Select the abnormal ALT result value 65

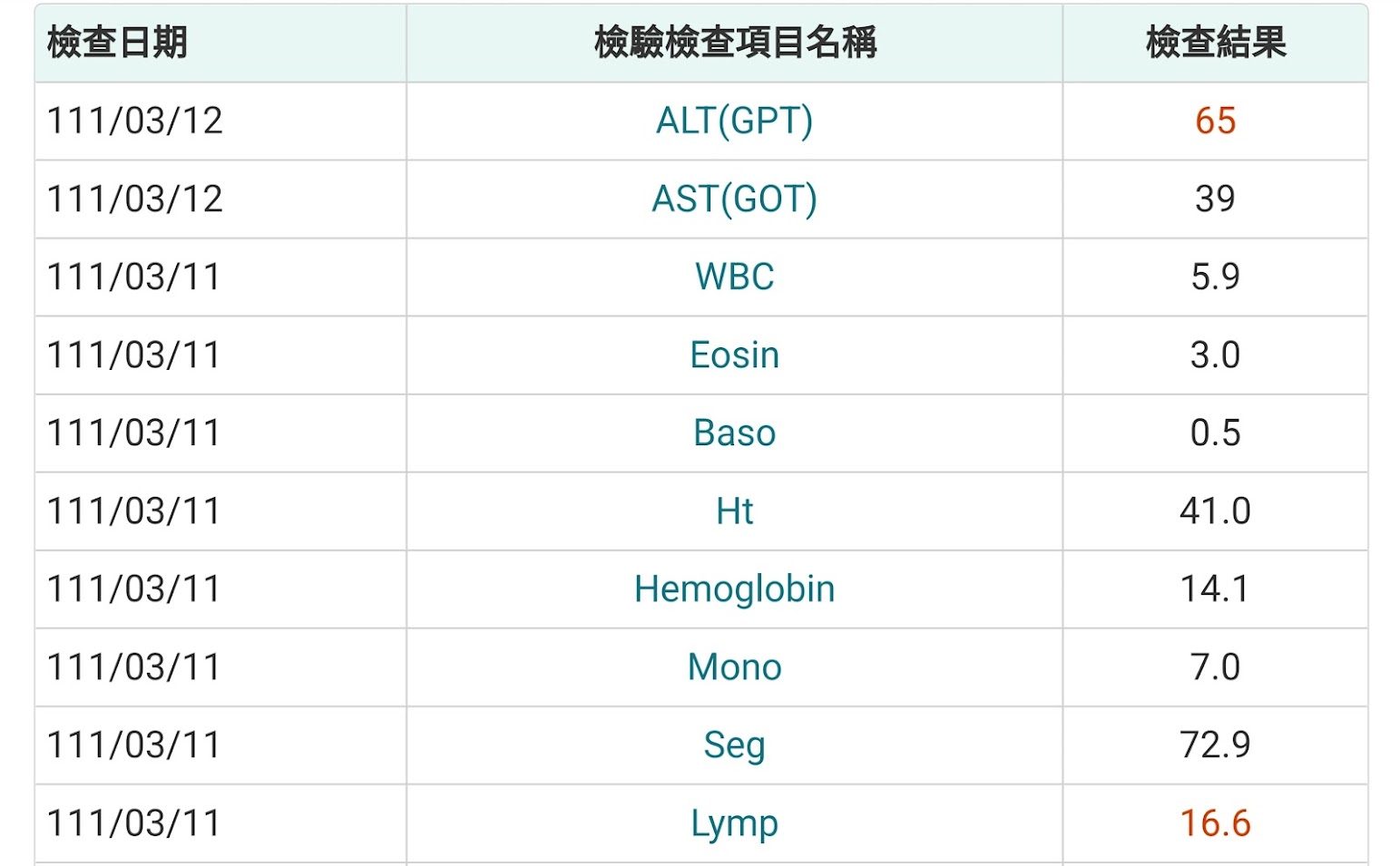[1215, 121]
